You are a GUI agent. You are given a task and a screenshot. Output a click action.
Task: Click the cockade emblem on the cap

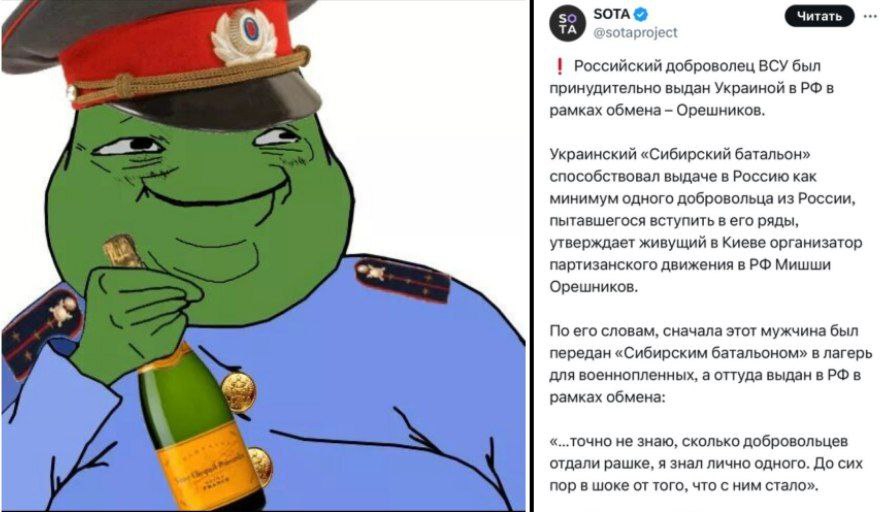click(244, 36)
